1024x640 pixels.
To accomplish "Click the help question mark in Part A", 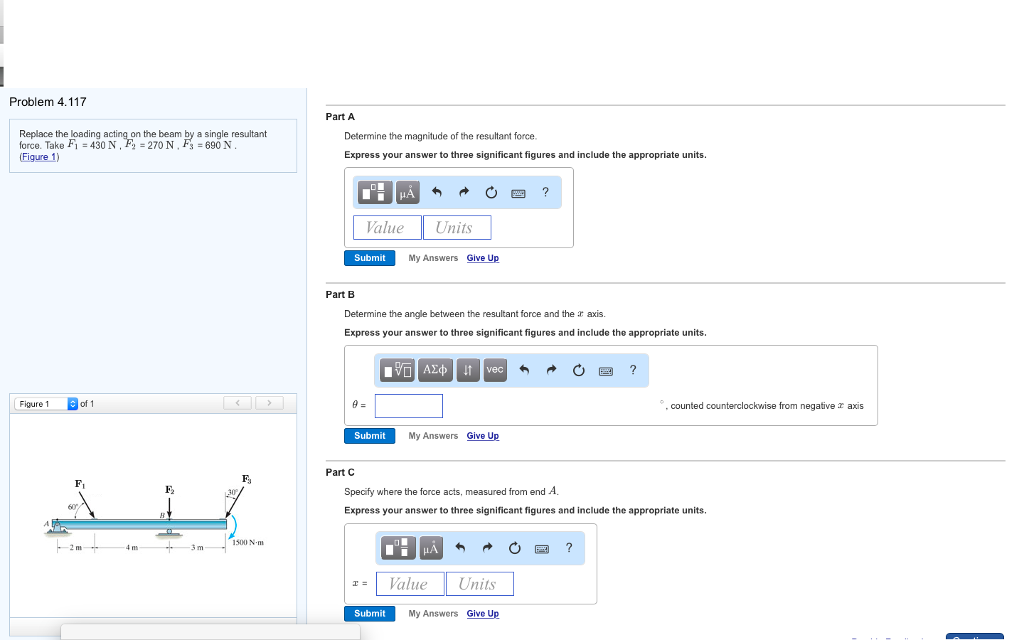I will point(545,192).
